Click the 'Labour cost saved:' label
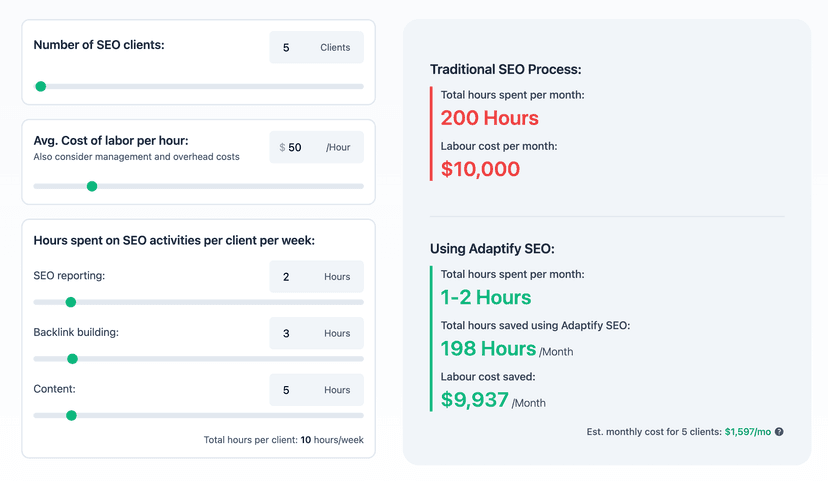This screenshot has width=828, height=481. pos(488,377)
